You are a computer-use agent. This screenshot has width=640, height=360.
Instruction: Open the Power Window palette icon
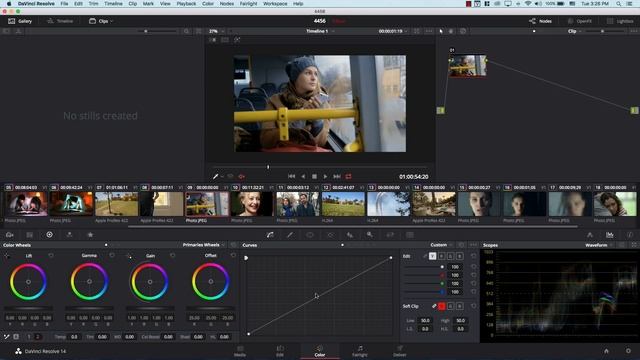(x=310, y=235)
